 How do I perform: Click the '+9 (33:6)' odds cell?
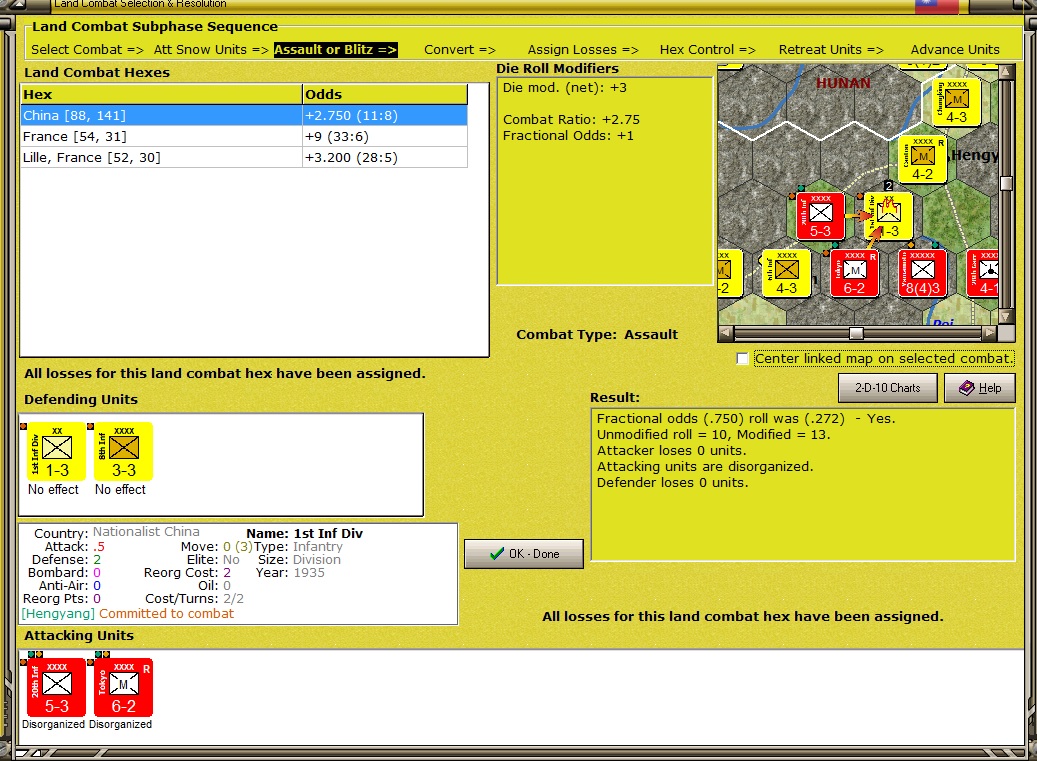pos(385,136)
